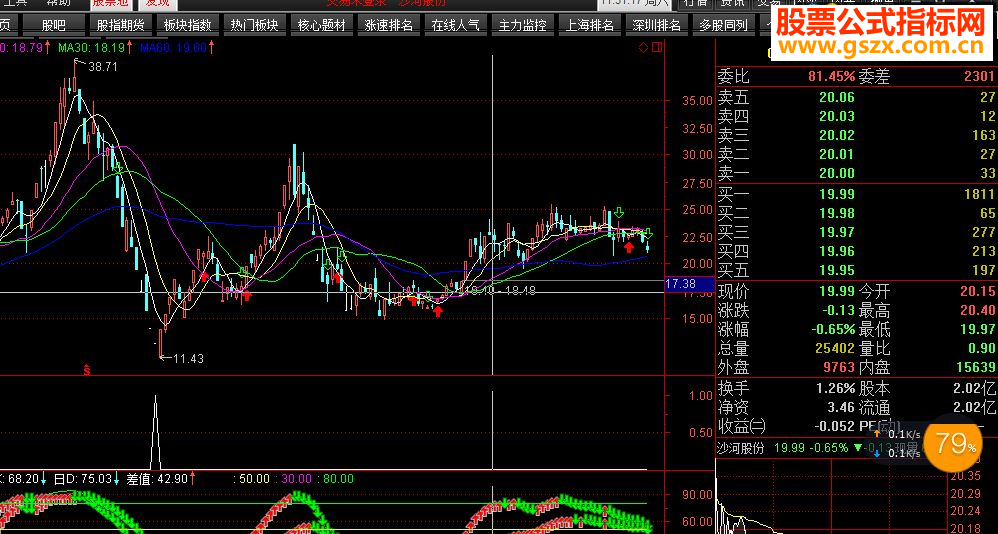Click the 量比 0.90 value

tap(983, 349)
